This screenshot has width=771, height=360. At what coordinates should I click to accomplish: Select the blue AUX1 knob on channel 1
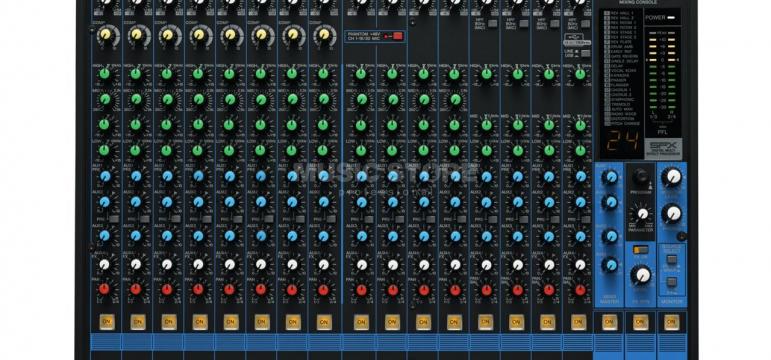point(105,176)
